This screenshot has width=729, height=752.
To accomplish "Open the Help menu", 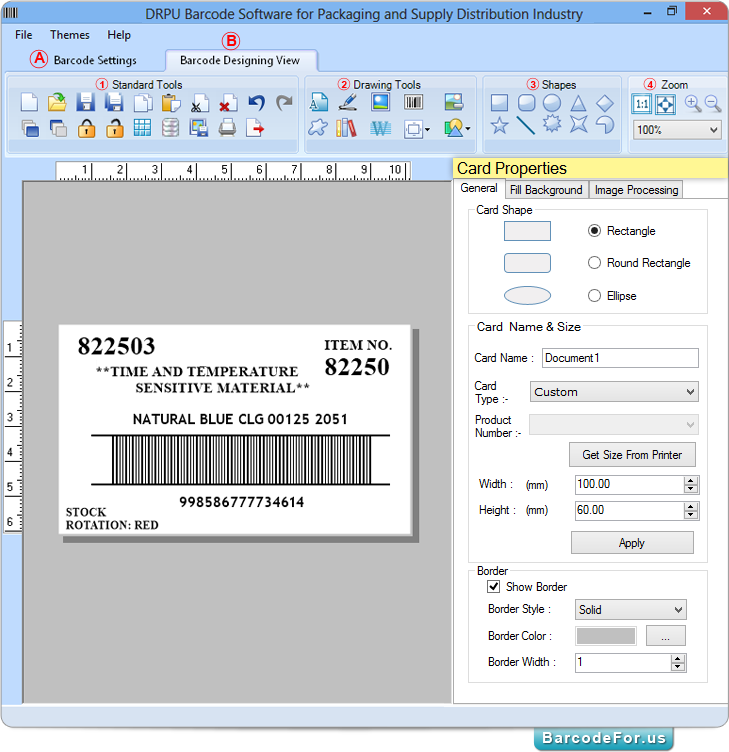I will tap(118, 35).
